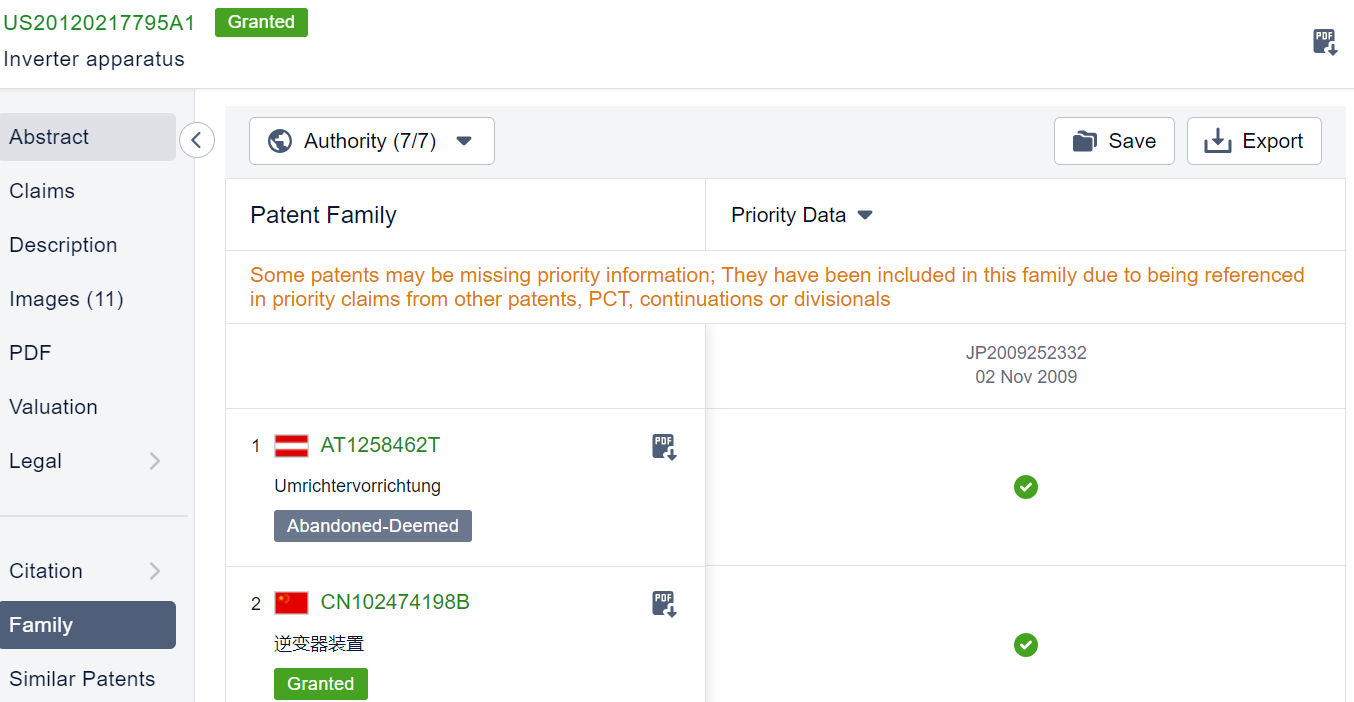Click the green checkmark in the CN102474198B row

[1025, 645]
